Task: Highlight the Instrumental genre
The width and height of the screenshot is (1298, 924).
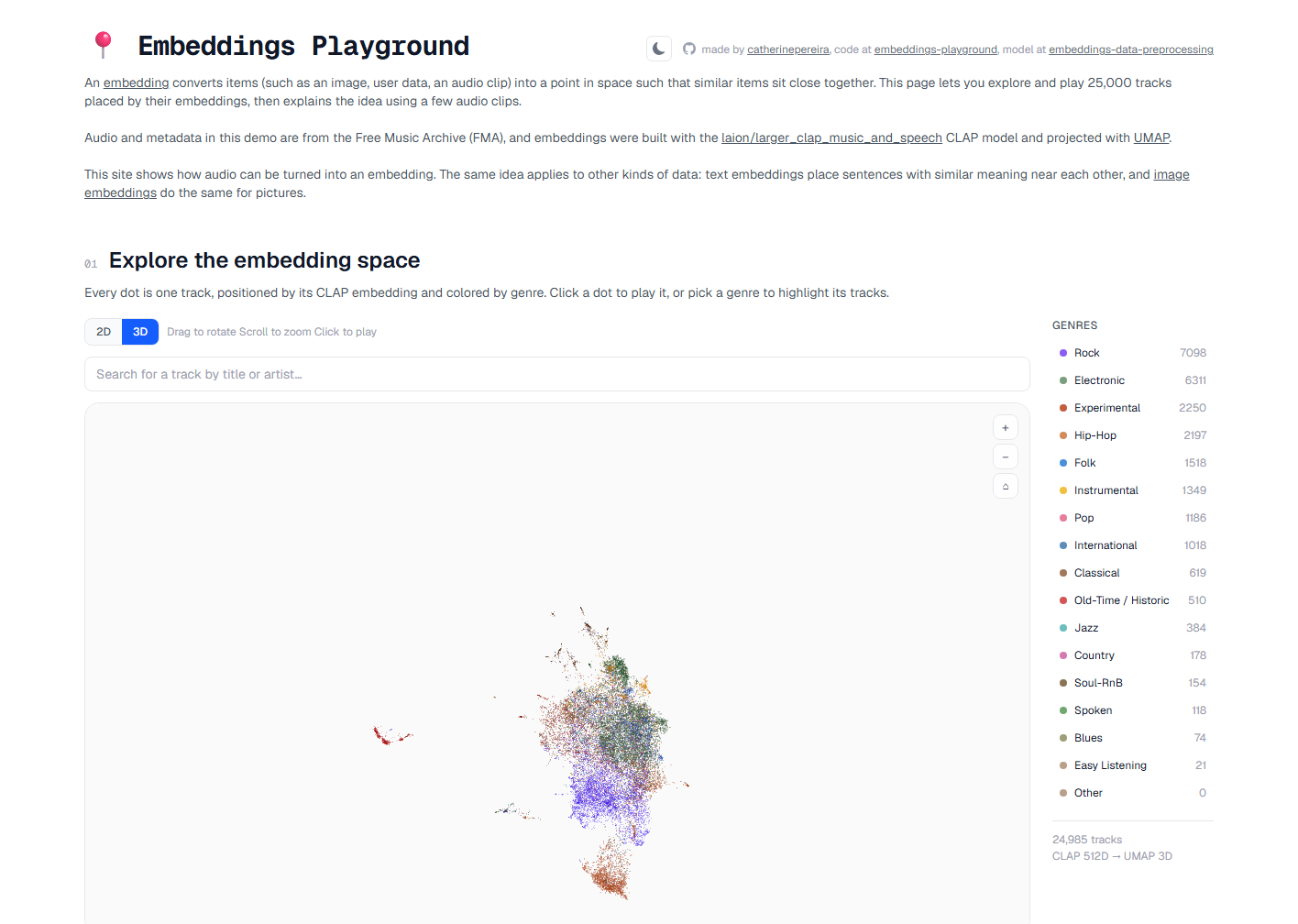Action: pos(1133,490)
